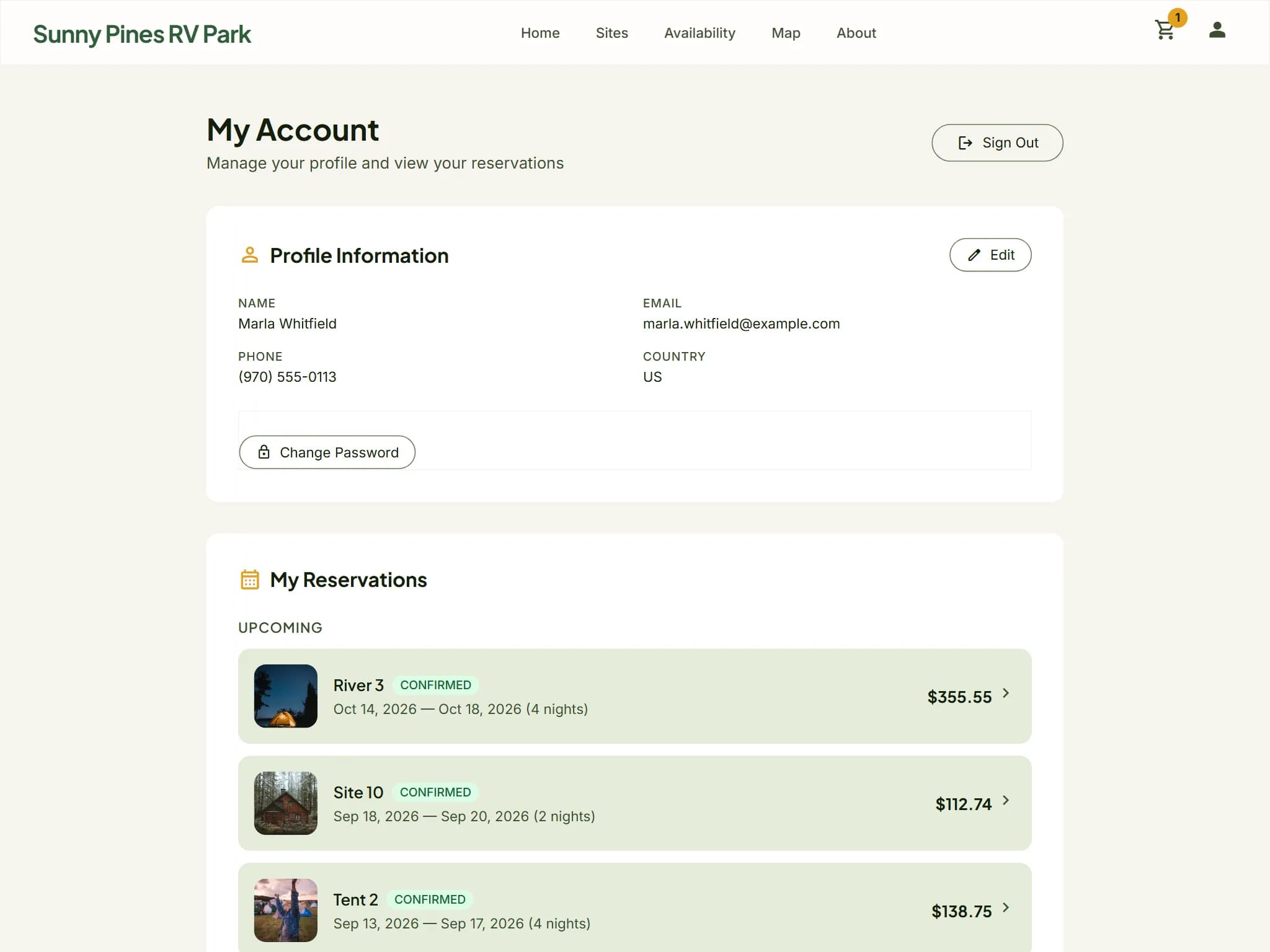The height and width of the screenshot is (952, 1270).
Task: Click the $138.75 price
Action: pyautogui.click(x=961, y=912)
